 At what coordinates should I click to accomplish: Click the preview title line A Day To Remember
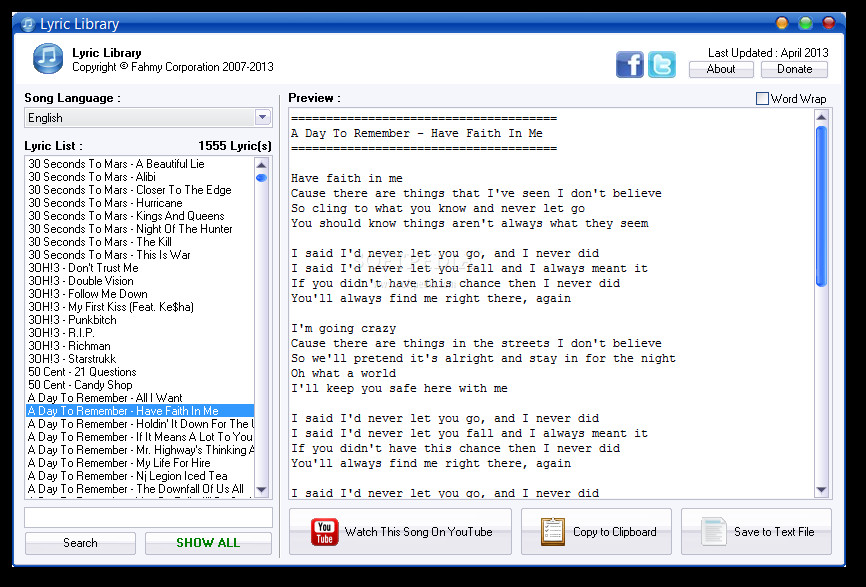pos(417,133)
